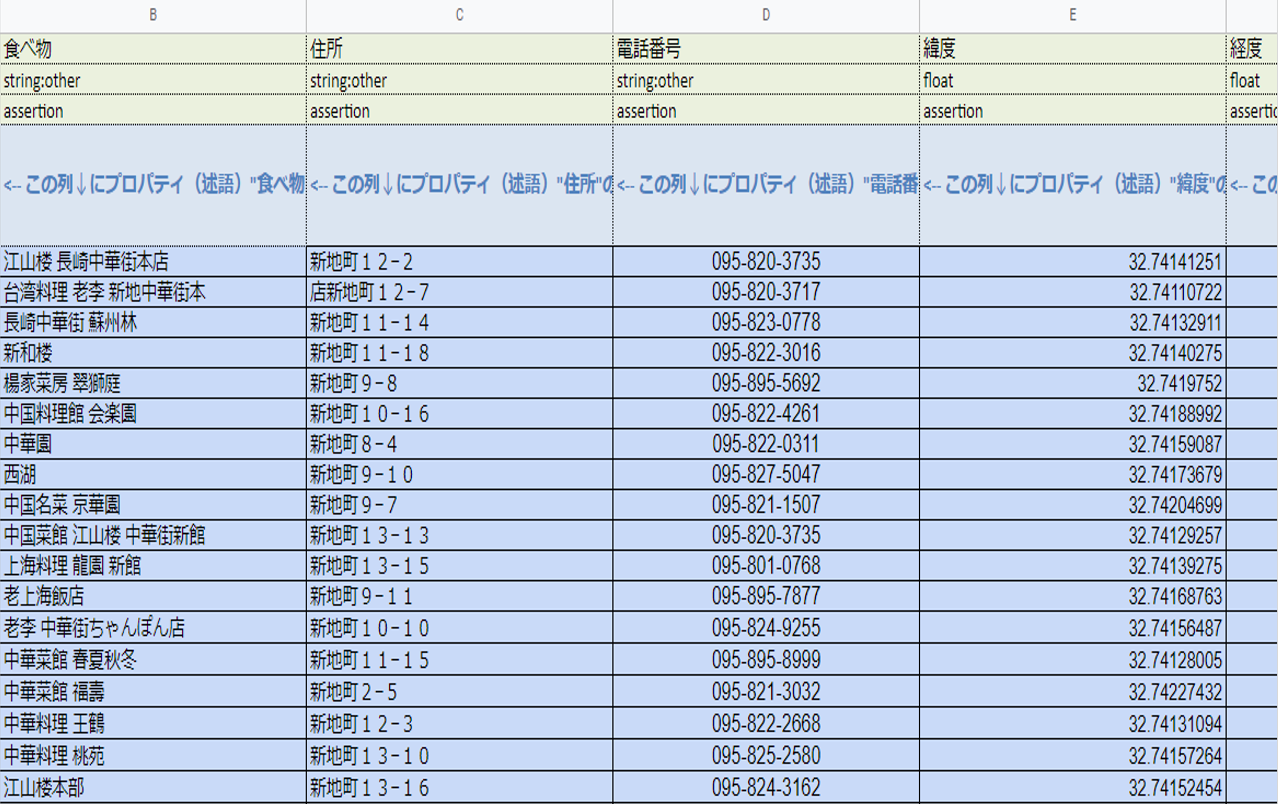Select cell 台湾料理 老李 新地中華街本

coord(153,292)
